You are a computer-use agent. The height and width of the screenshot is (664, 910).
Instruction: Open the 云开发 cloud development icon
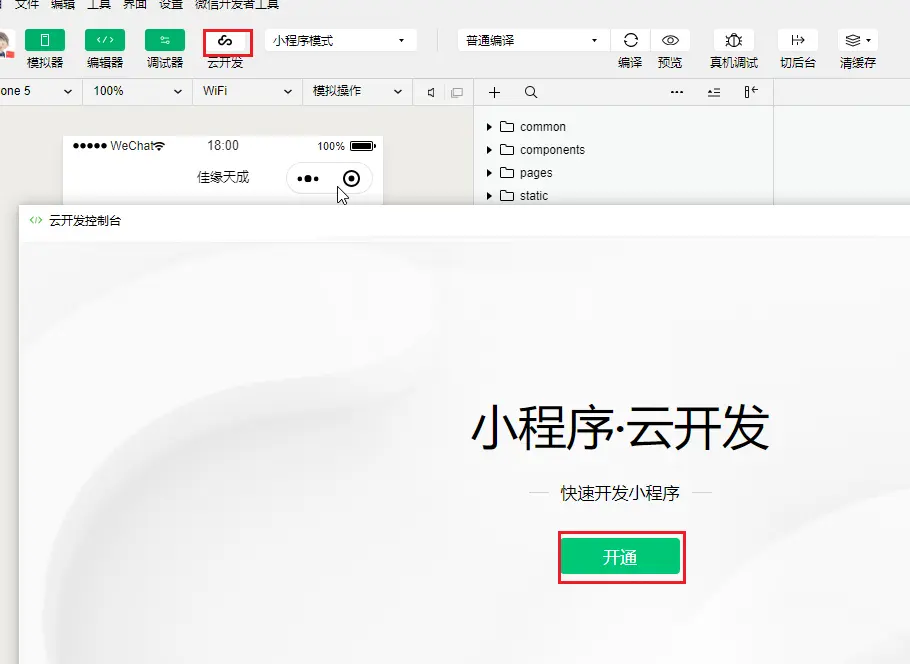coord(225,41)
